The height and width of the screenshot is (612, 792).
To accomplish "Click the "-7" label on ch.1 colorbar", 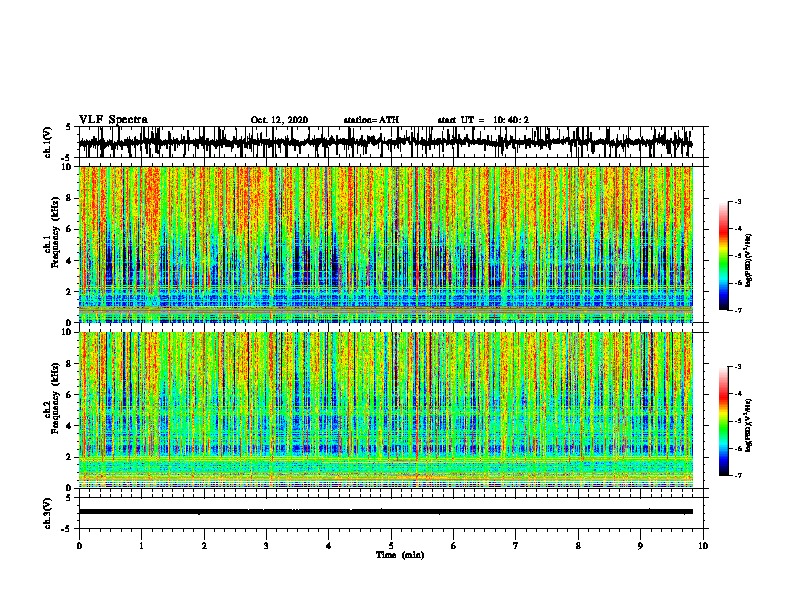I will pos(738,310).
